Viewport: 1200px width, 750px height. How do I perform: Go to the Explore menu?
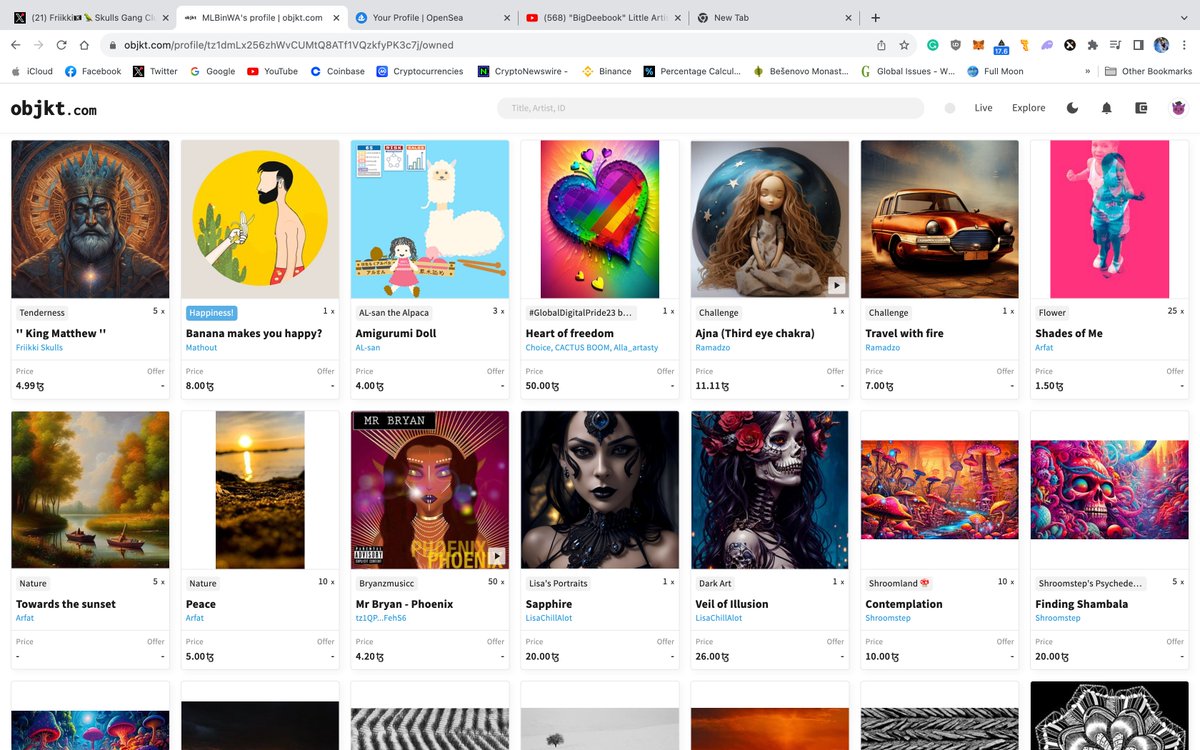(x=1028, y=108)
